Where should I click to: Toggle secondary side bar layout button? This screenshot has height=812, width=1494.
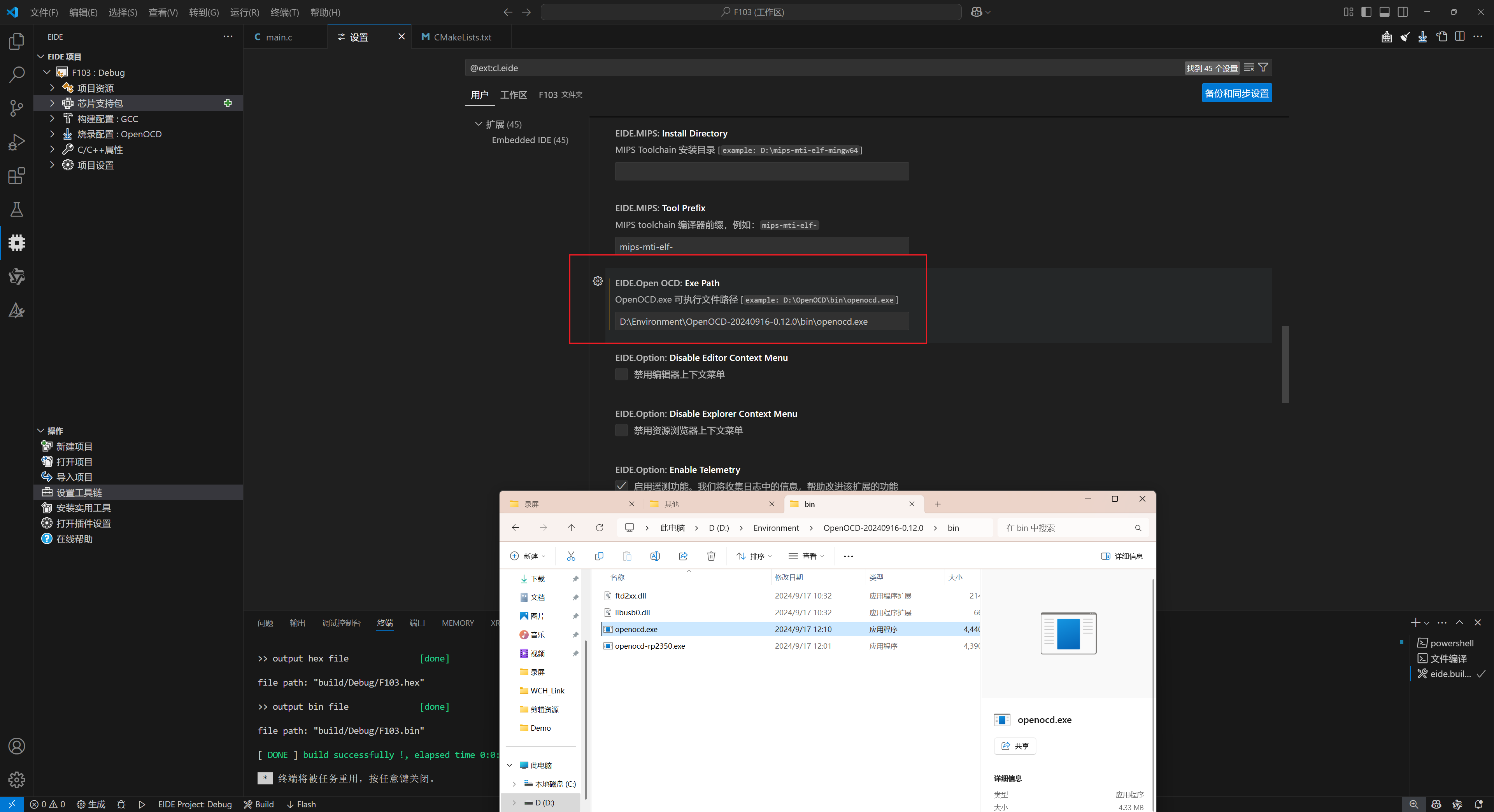tap(1403, 12)
